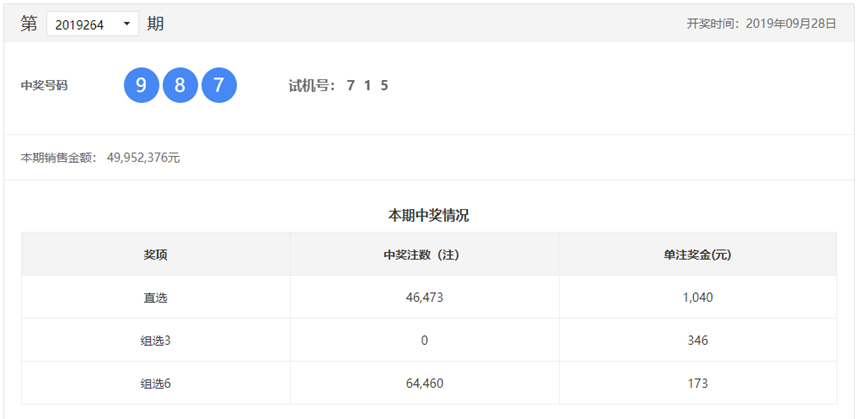Select the 组选3 row label
This screenshot has width=865, height=419.
pyautogui.click(x=155, y=341)
